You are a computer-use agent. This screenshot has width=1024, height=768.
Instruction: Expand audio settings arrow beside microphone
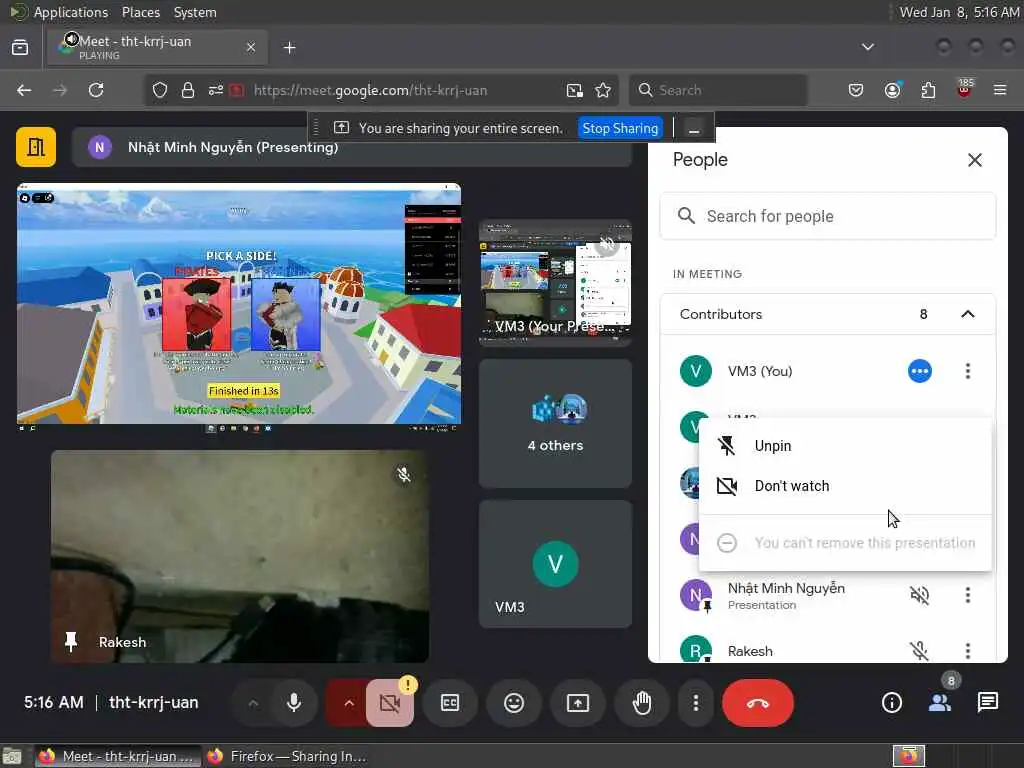point(253,703)
